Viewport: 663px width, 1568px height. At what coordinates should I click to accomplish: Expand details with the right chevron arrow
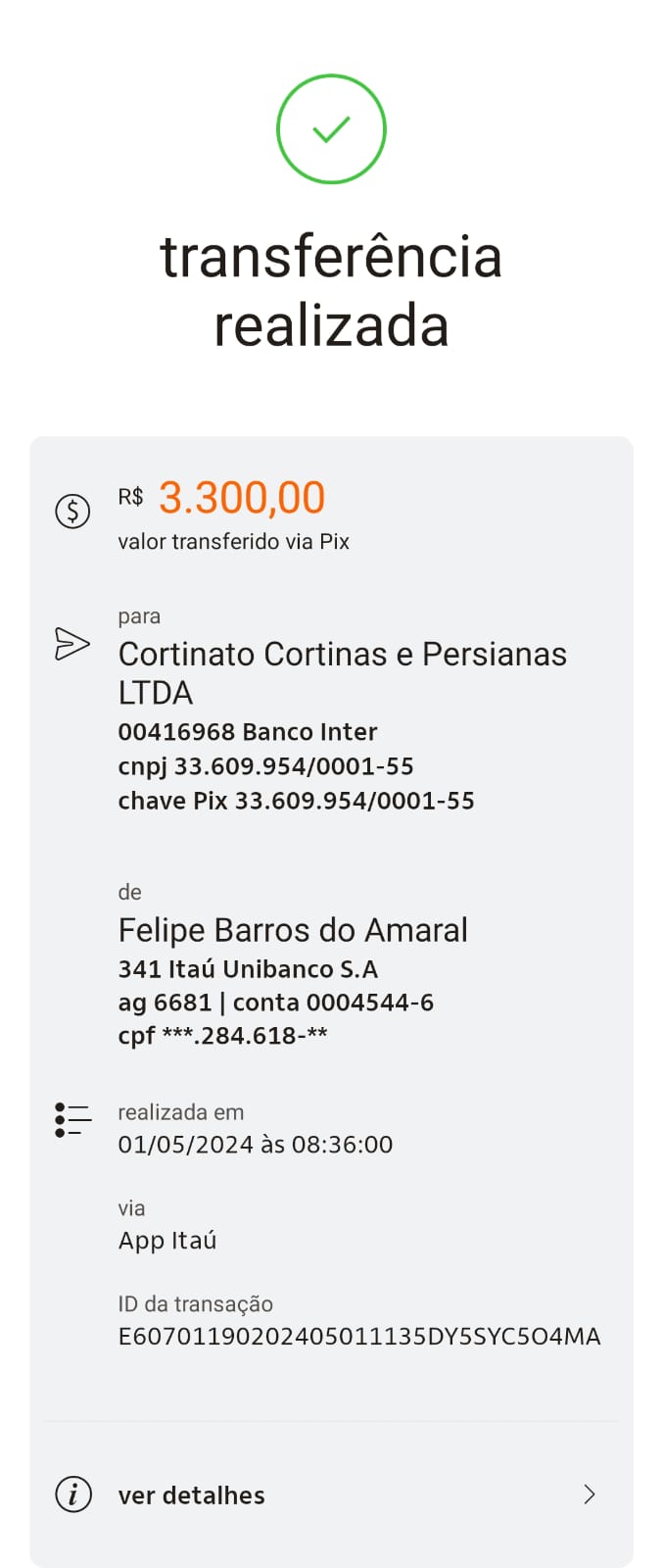pyautogui.click(x=590, y=1494)
